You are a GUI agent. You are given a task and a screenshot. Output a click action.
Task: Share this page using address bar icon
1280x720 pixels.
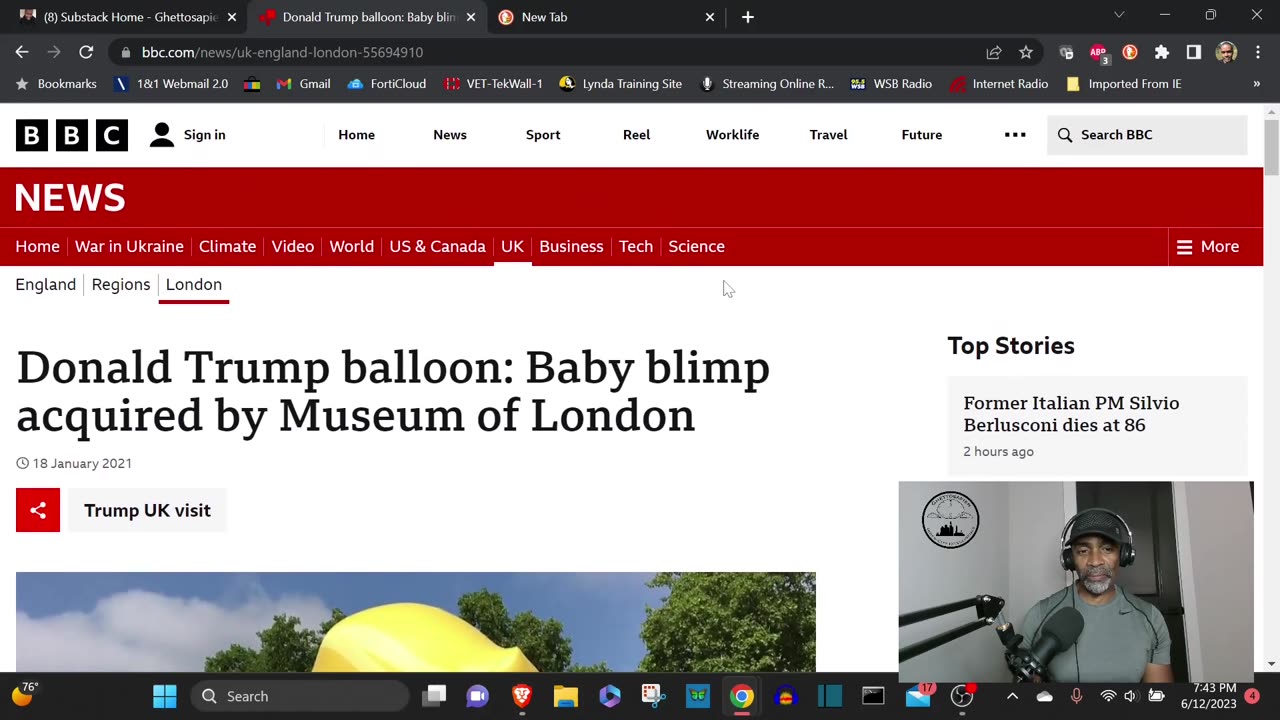pos(994,52)
